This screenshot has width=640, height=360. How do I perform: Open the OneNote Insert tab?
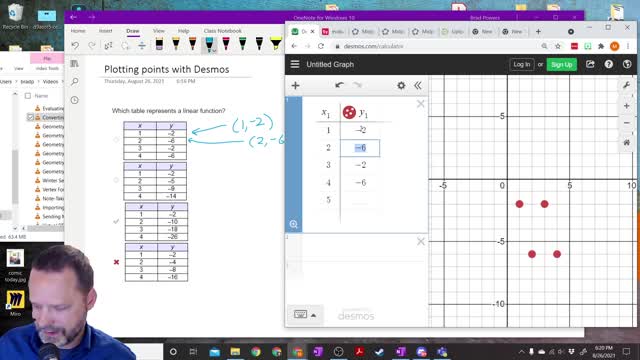coord(105,31)
